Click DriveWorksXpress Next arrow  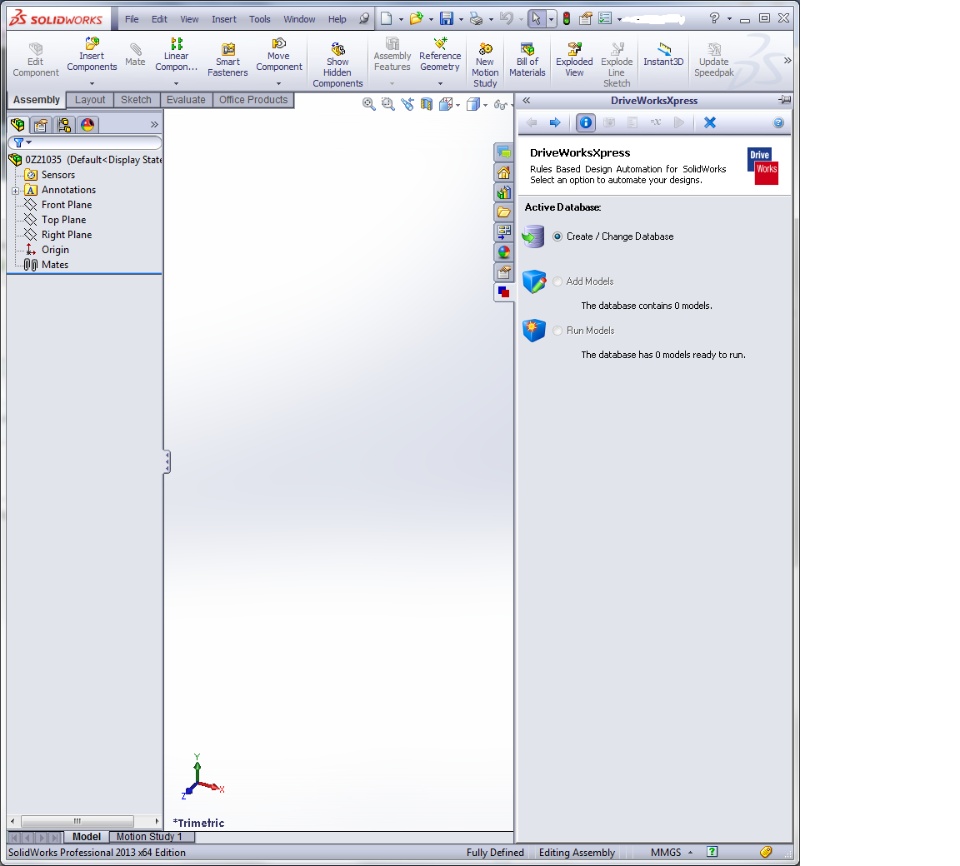[555, 122]
